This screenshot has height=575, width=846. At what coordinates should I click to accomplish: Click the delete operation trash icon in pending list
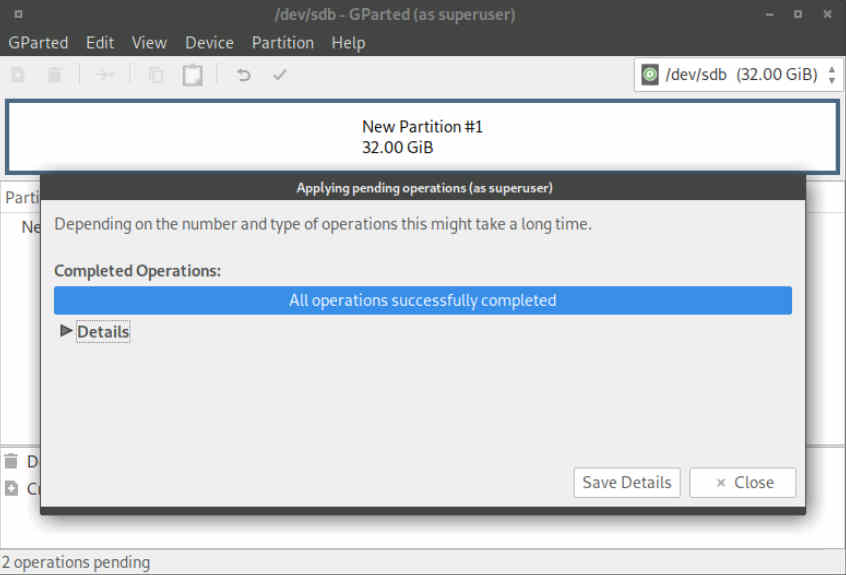point(11,461)
